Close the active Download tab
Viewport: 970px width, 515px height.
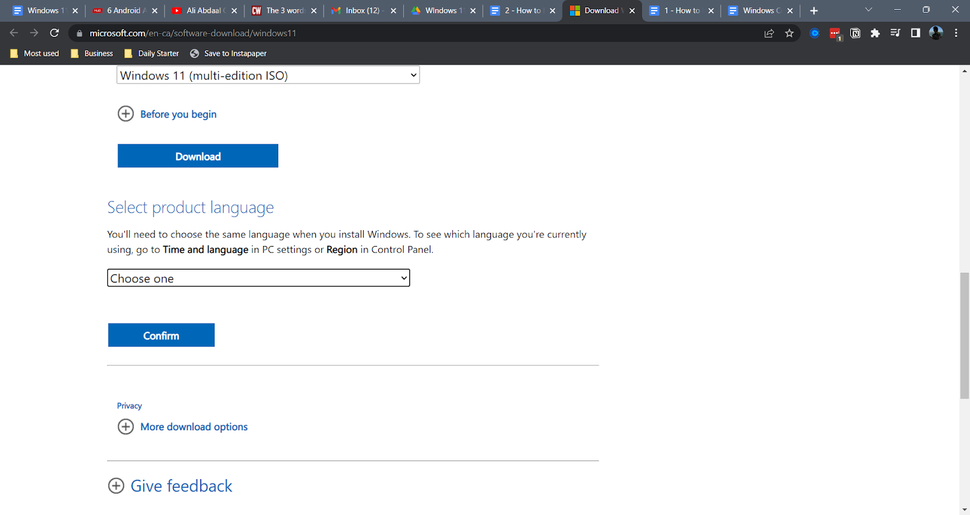click(x=632, y=11)
